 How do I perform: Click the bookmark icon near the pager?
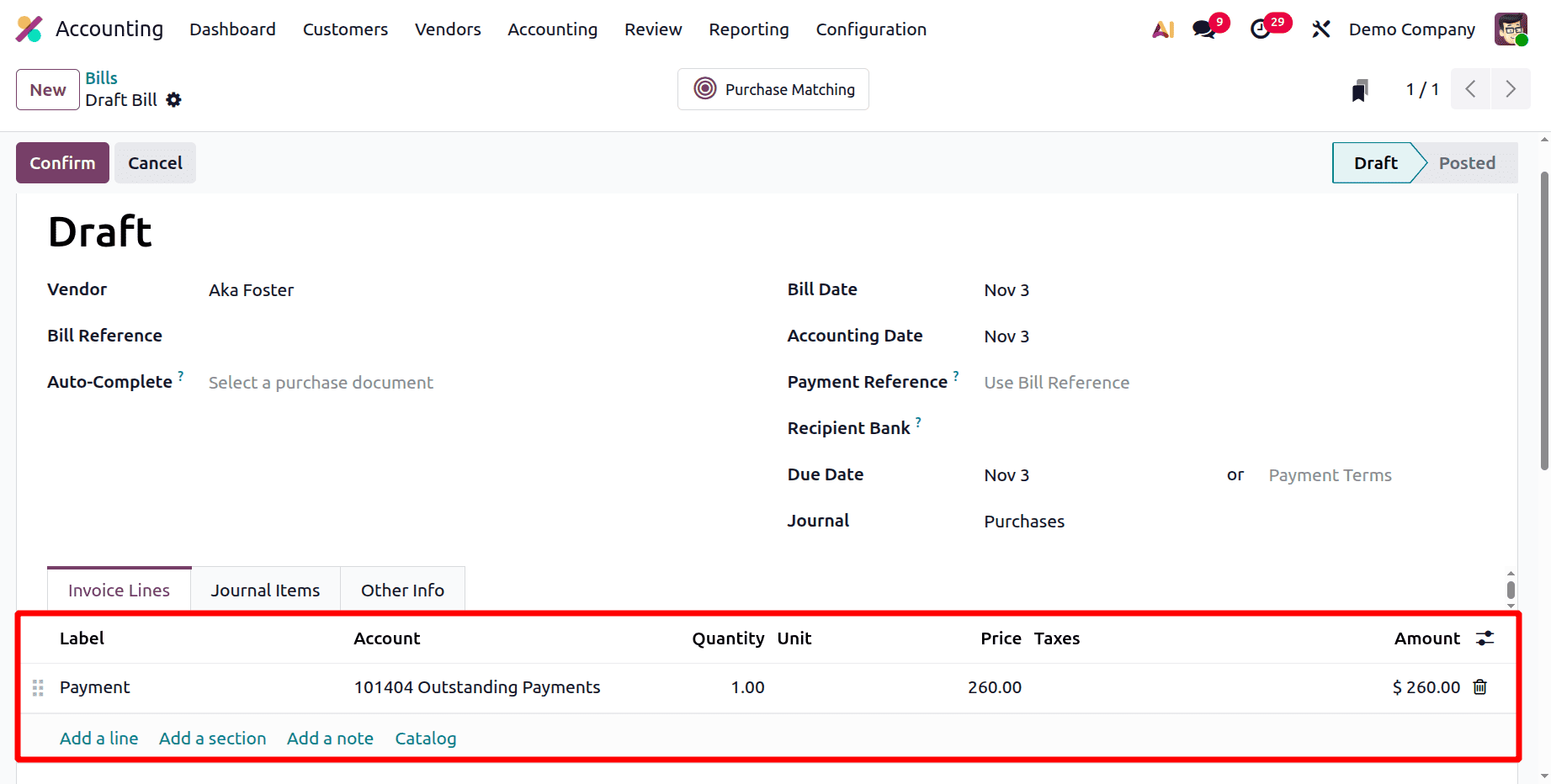(x=1360, y=88)
